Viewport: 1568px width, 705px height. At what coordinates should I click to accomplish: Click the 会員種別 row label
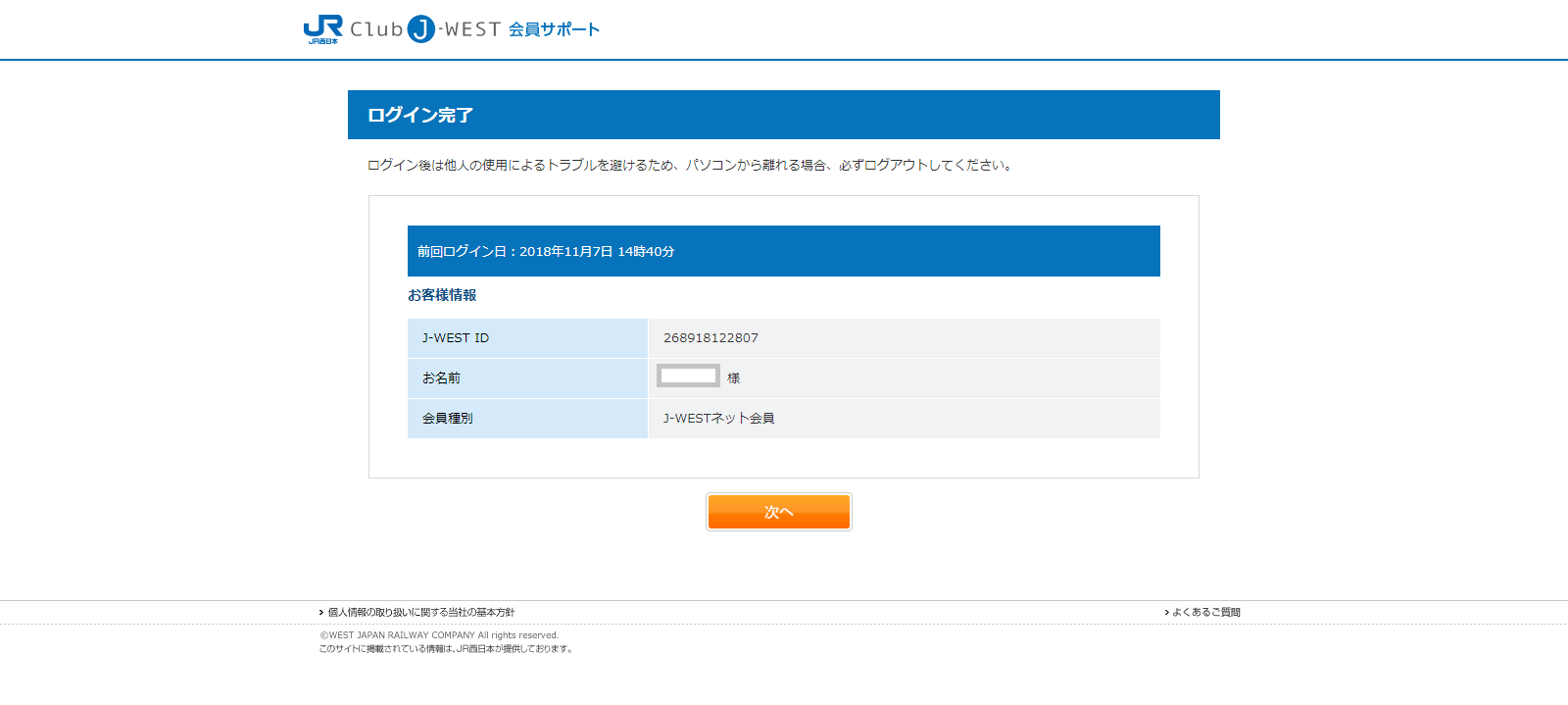click(447, 419)
